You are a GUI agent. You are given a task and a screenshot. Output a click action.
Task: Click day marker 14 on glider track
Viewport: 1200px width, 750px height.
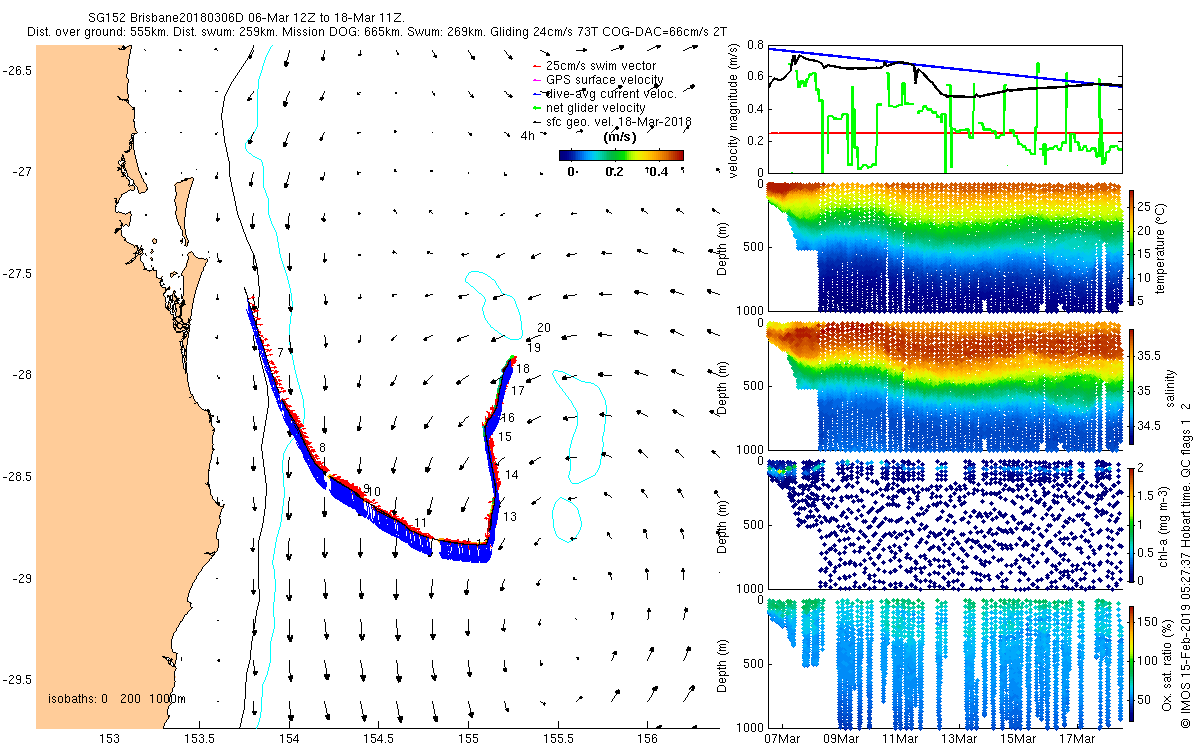(512, 475)
